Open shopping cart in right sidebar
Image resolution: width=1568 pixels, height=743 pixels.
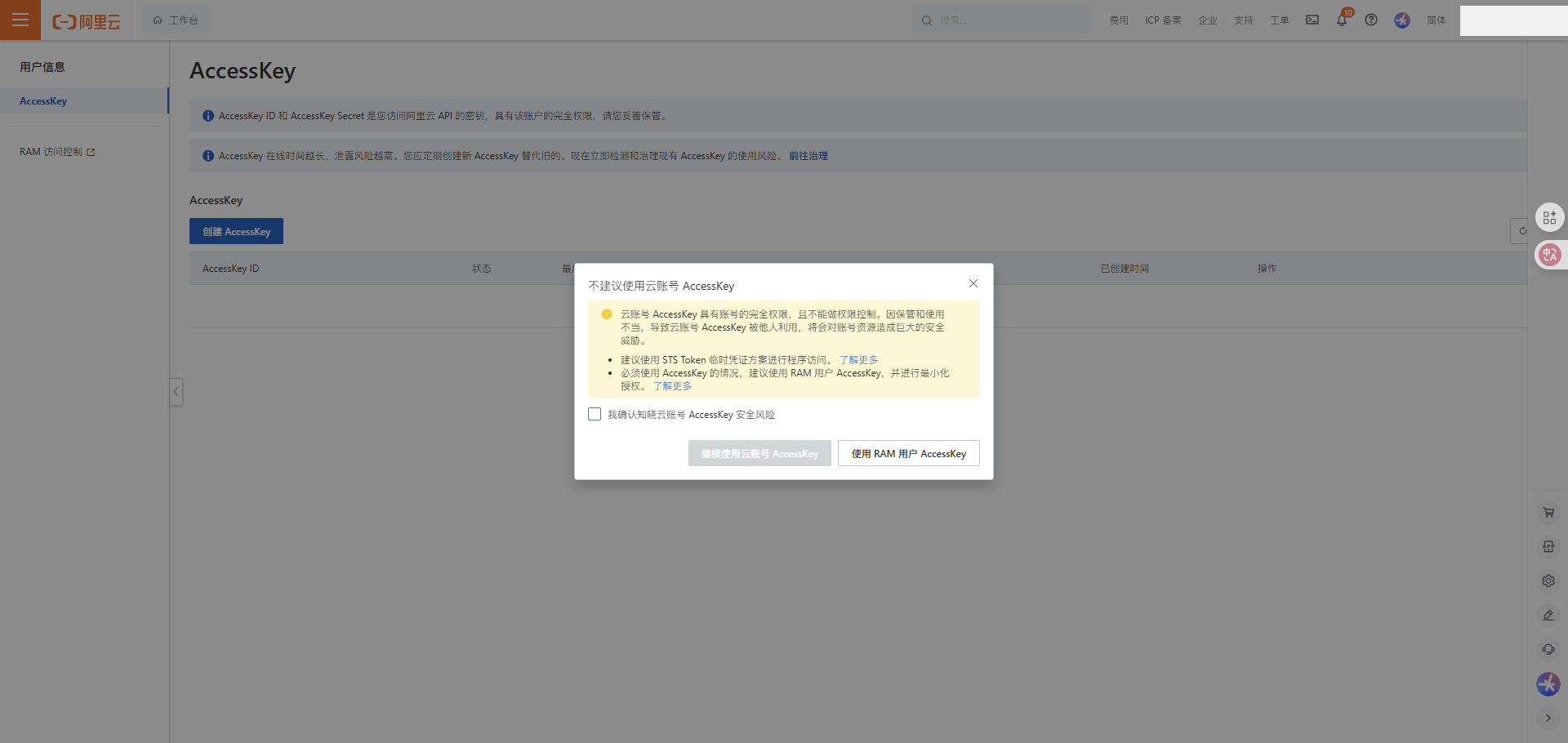[x=1548, y=513]
